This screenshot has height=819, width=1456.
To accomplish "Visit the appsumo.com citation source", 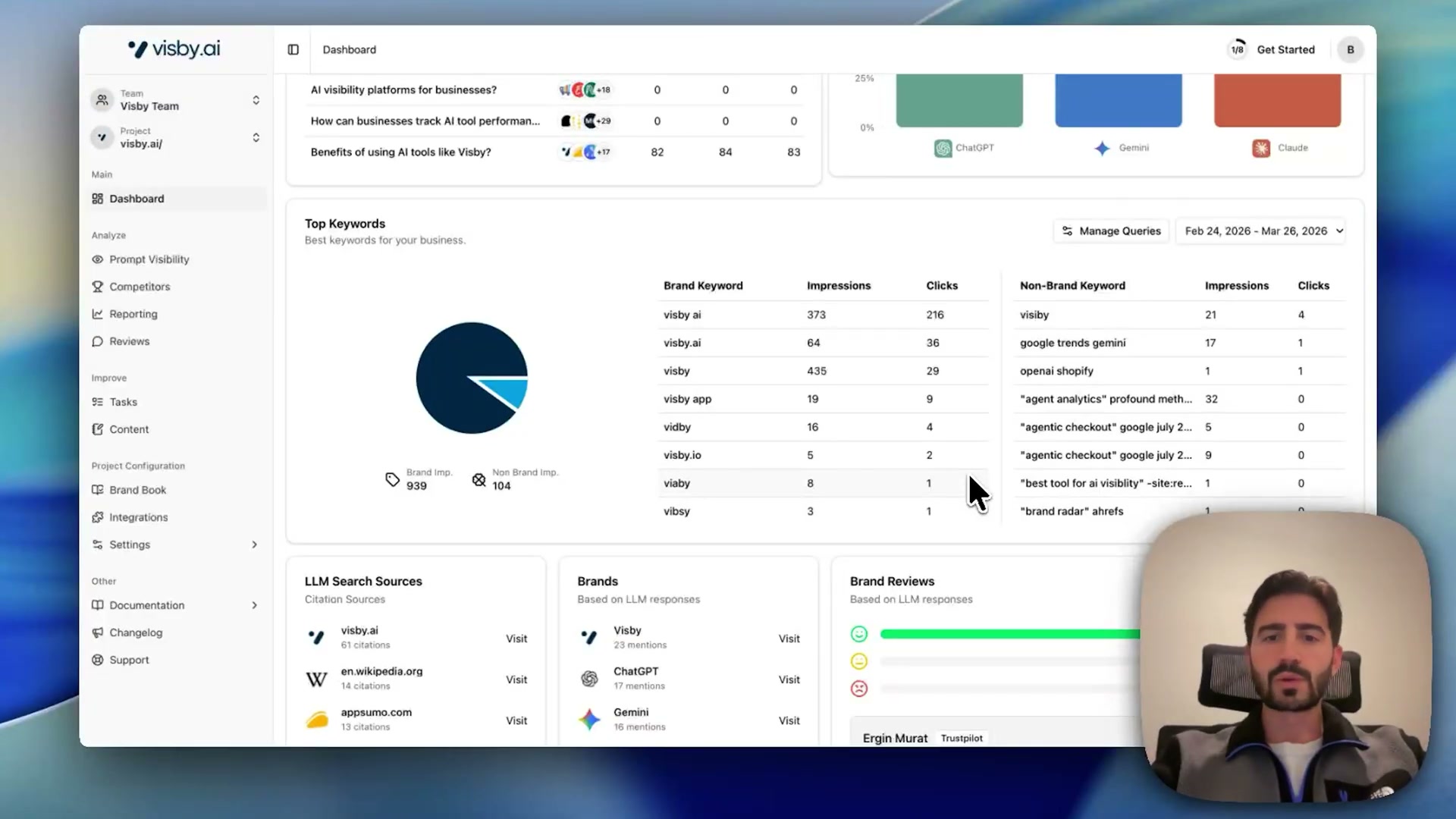I will pos(516,720).
